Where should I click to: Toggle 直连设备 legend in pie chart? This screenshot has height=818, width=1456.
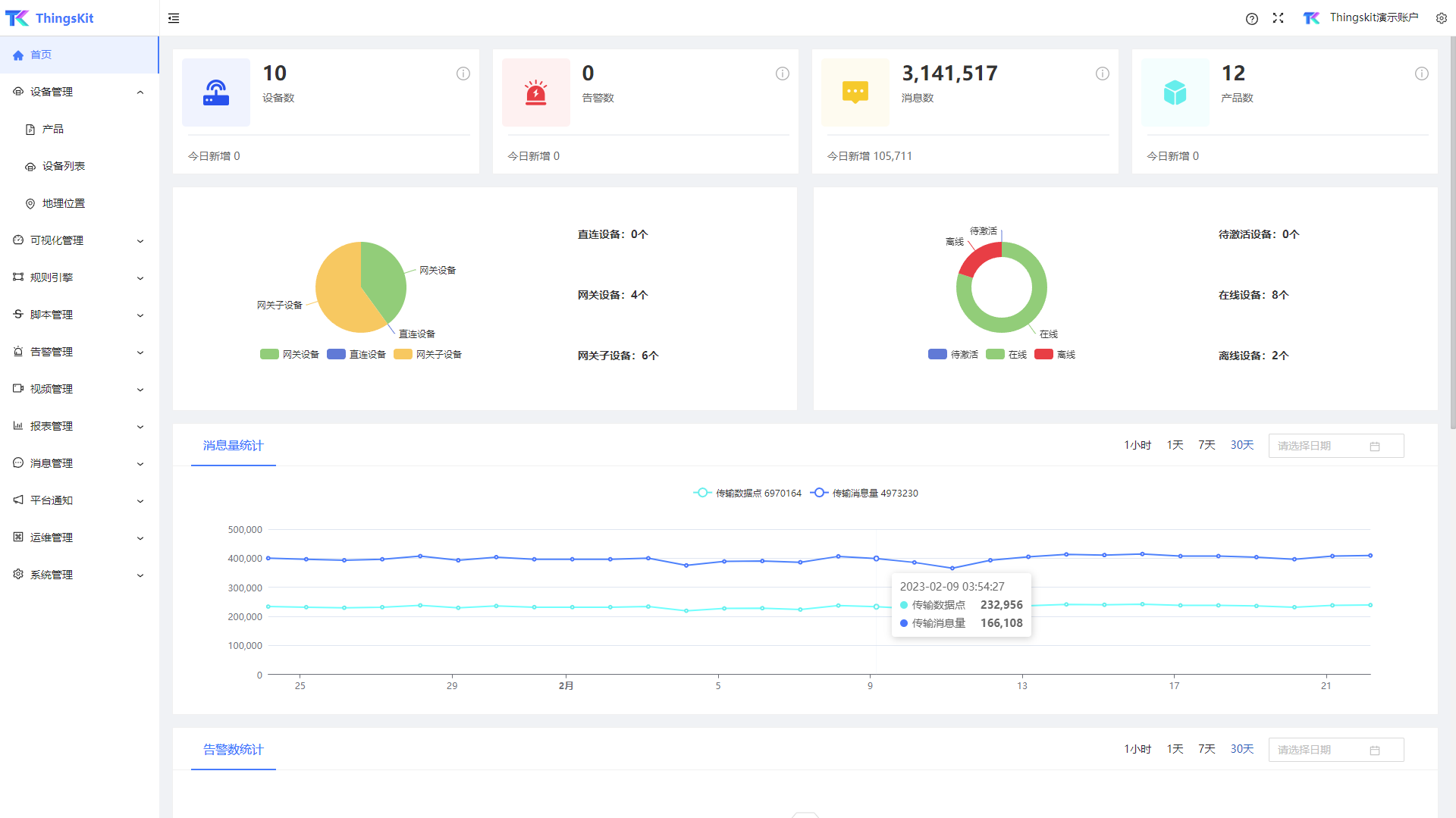[x=356, y=354]
